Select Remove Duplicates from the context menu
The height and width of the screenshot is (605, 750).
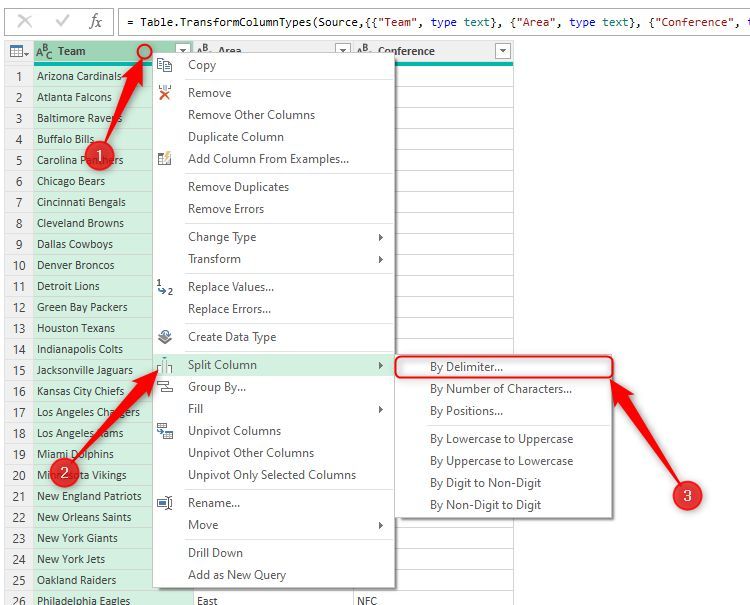(238, 187)
